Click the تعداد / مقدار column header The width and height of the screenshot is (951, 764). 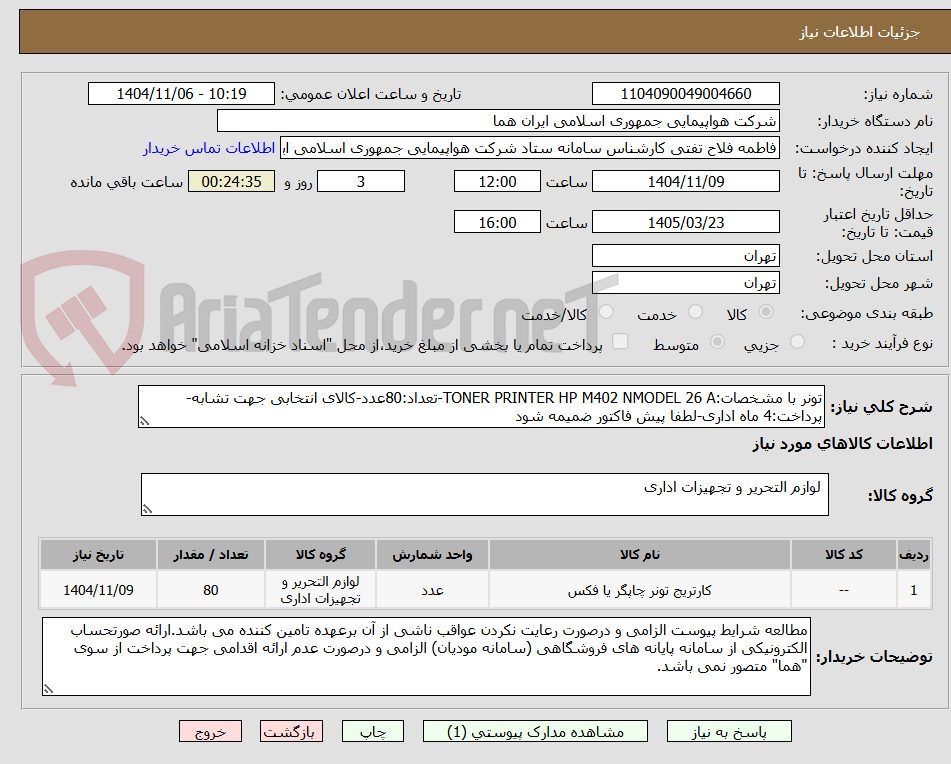click(x=210, y=555)
